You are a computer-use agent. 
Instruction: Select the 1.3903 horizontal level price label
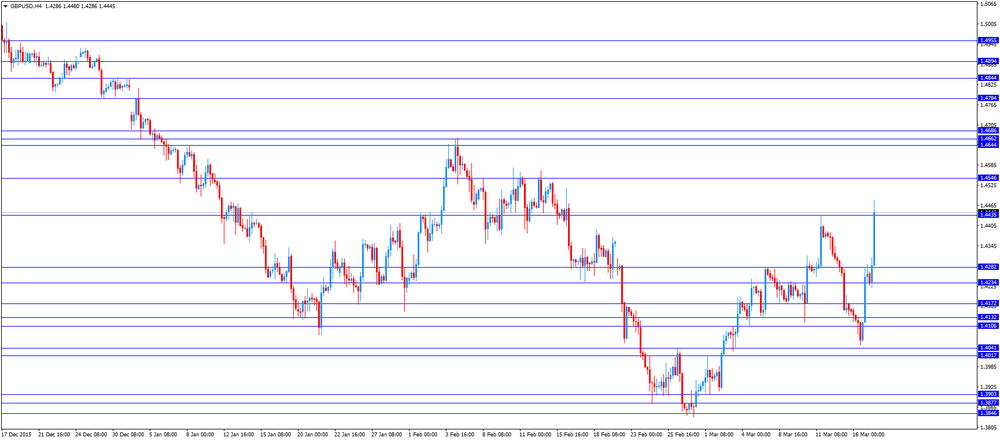tap(988, 394)
